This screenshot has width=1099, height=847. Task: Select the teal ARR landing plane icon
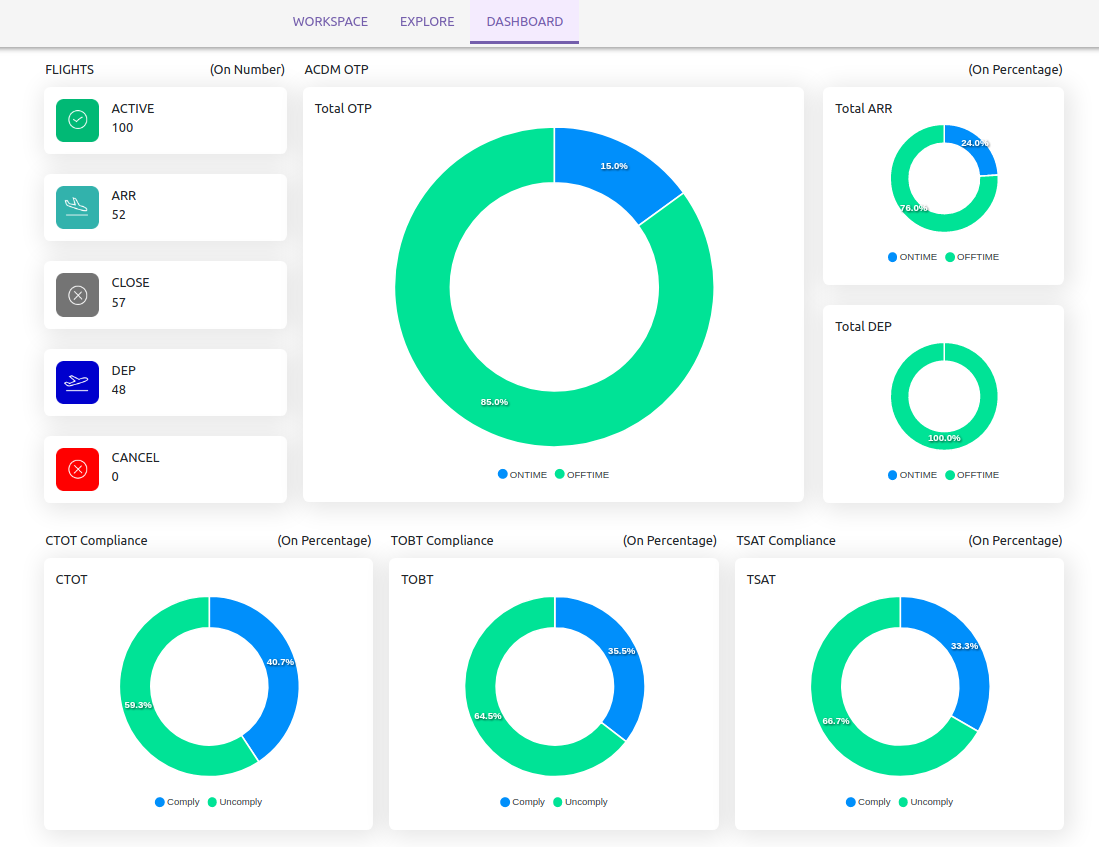coord(77,205)
